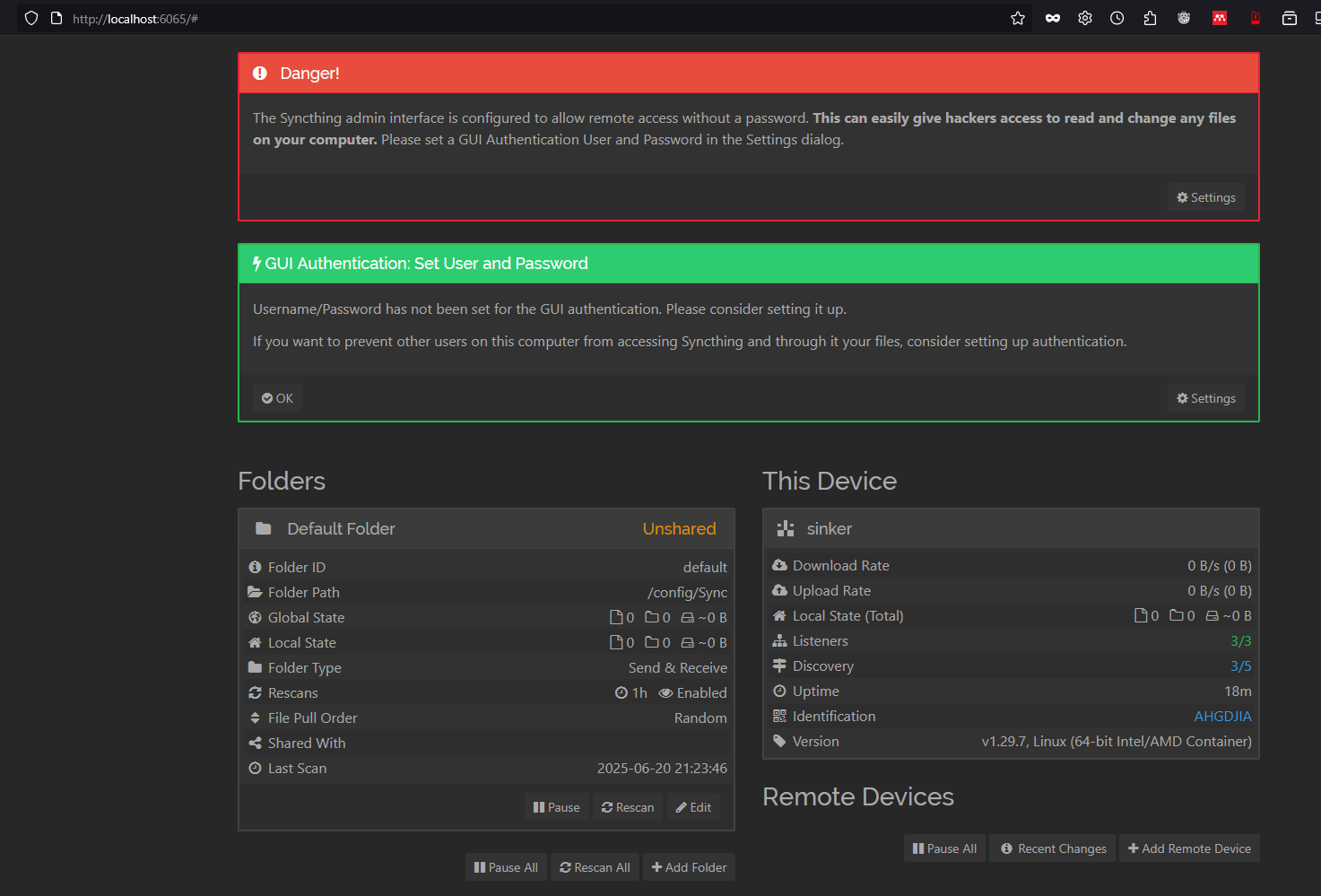1321x896 pixels.
Task: Click the mask icon in browser toolbar
Action: pyautogui.click(x=1053, y=18)
